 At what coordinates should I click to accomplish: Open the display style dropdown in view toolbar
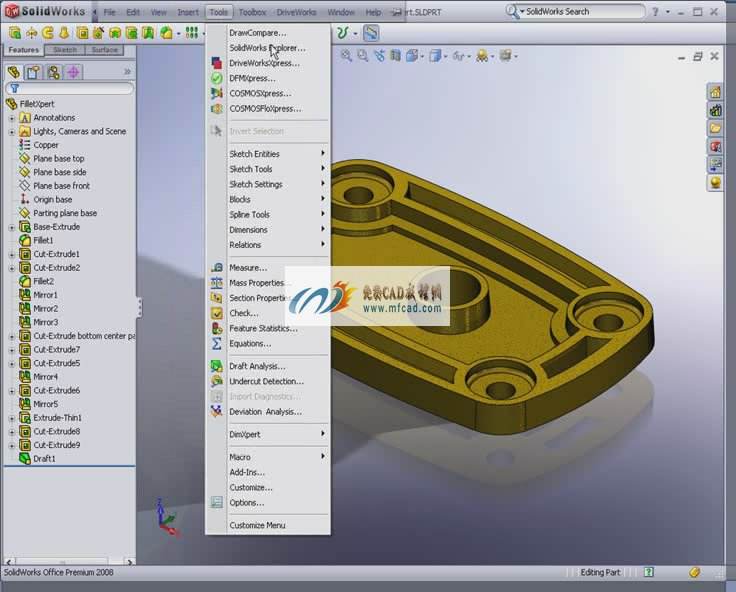pos(445,56)
